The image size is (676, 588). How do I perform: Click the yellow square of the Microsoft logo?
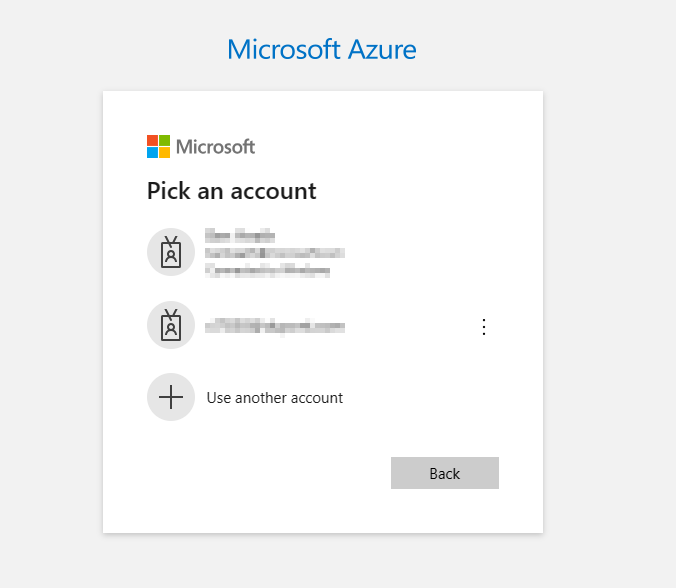[x=164, y=153]
